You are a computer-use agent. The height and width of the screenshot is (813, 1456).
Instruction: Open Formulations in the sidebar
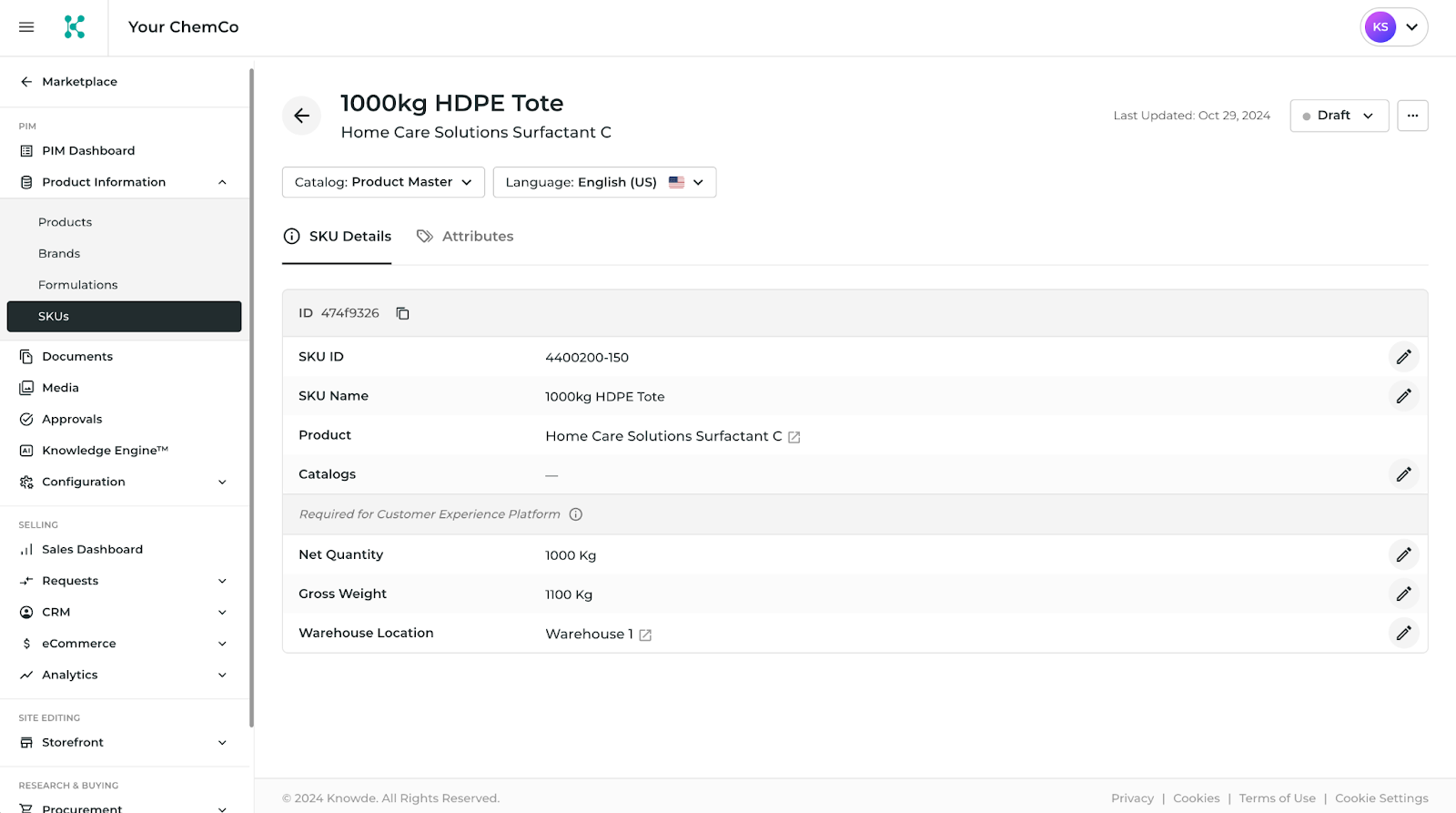[x=78, y=285]
